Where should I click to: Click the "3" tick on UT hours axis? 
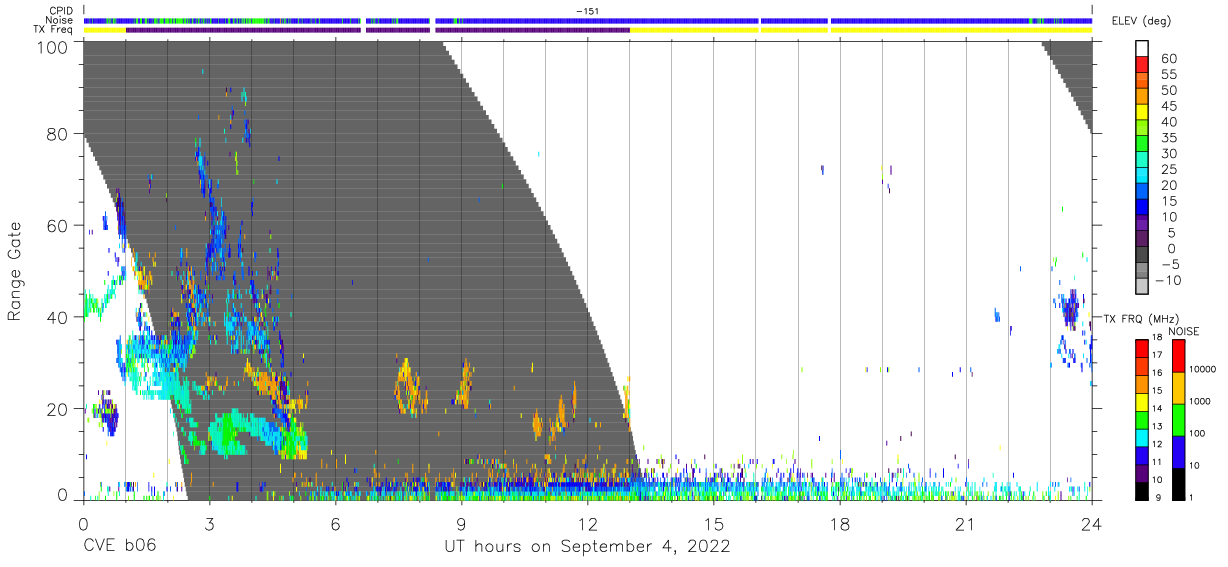209,524
